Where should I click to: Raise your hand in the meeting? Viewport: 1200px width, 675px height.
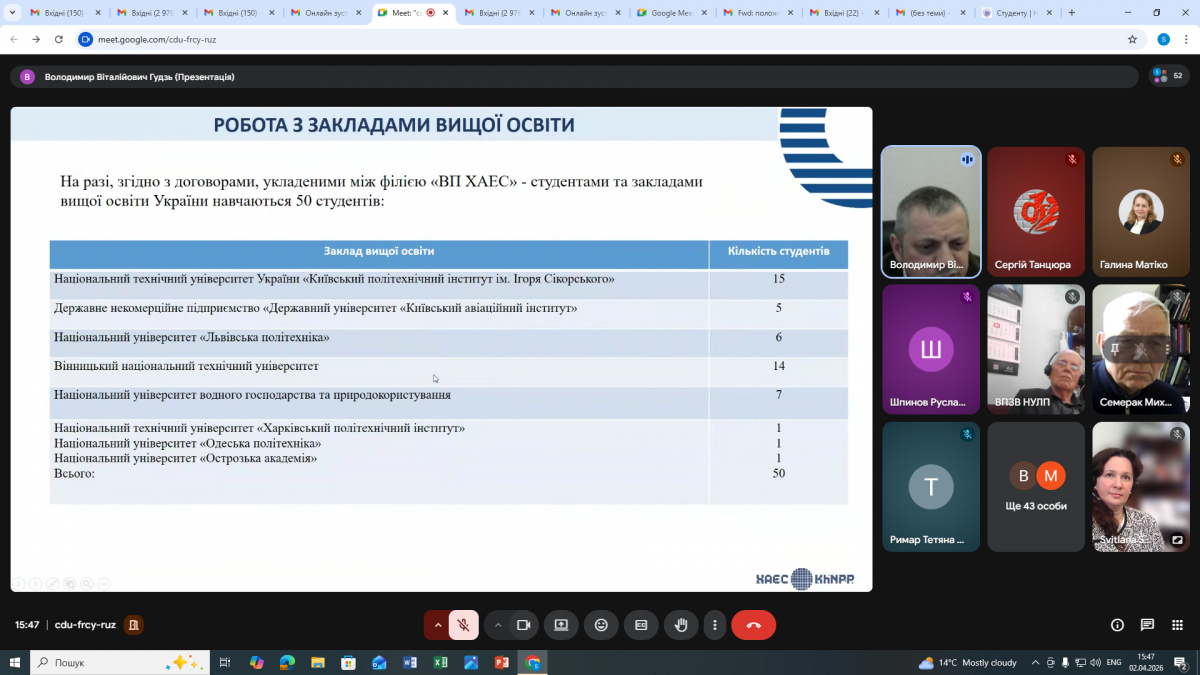coord(681,625)
